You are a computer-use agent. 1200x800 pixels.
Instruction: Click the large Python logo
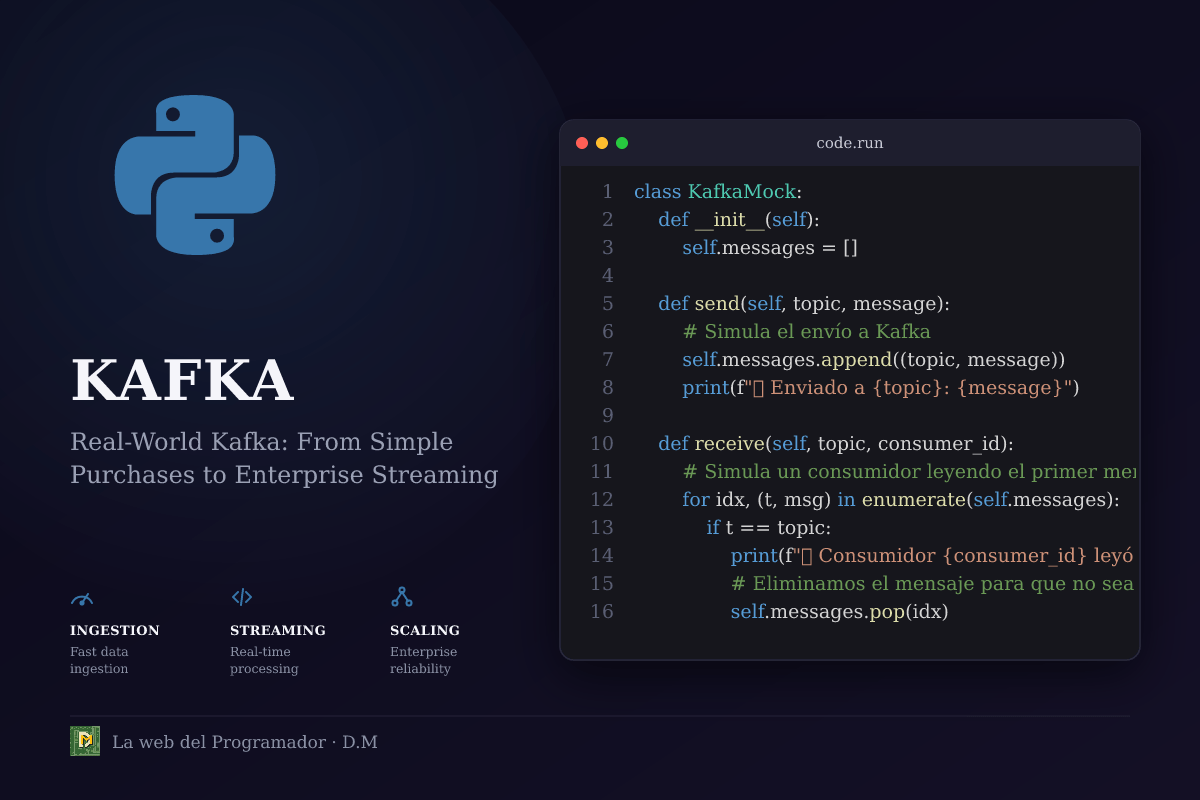(x=195, y=175)
